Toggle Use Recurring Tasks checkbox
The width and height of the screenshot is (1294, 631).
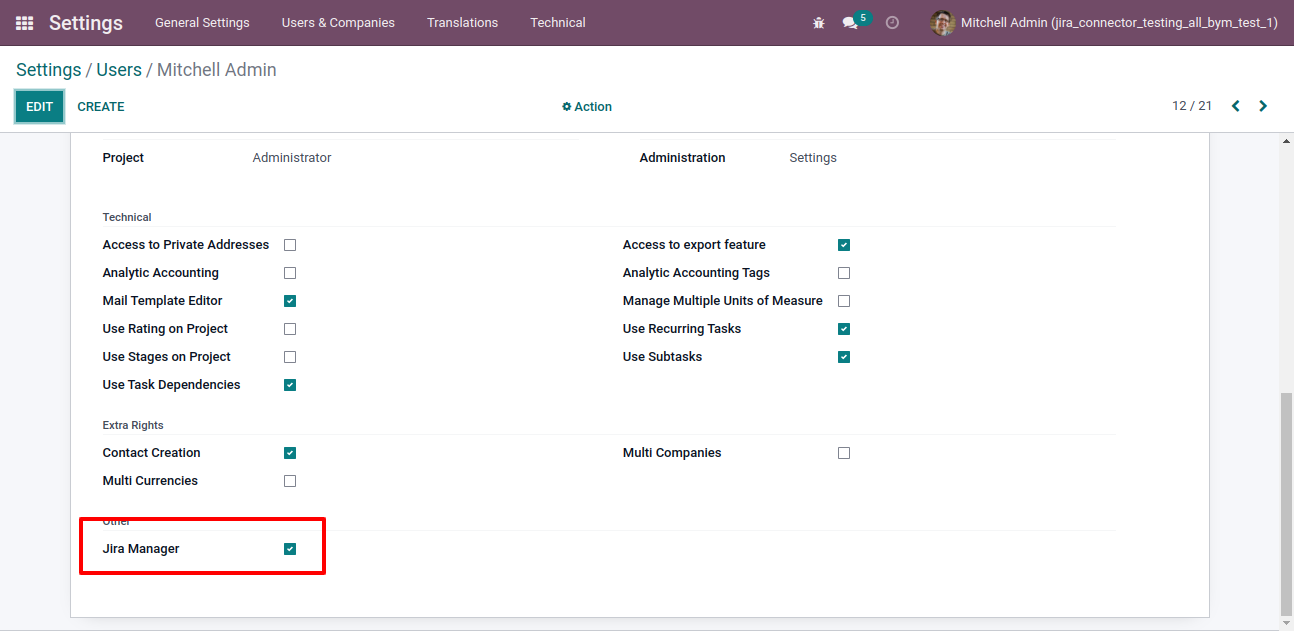844,329
